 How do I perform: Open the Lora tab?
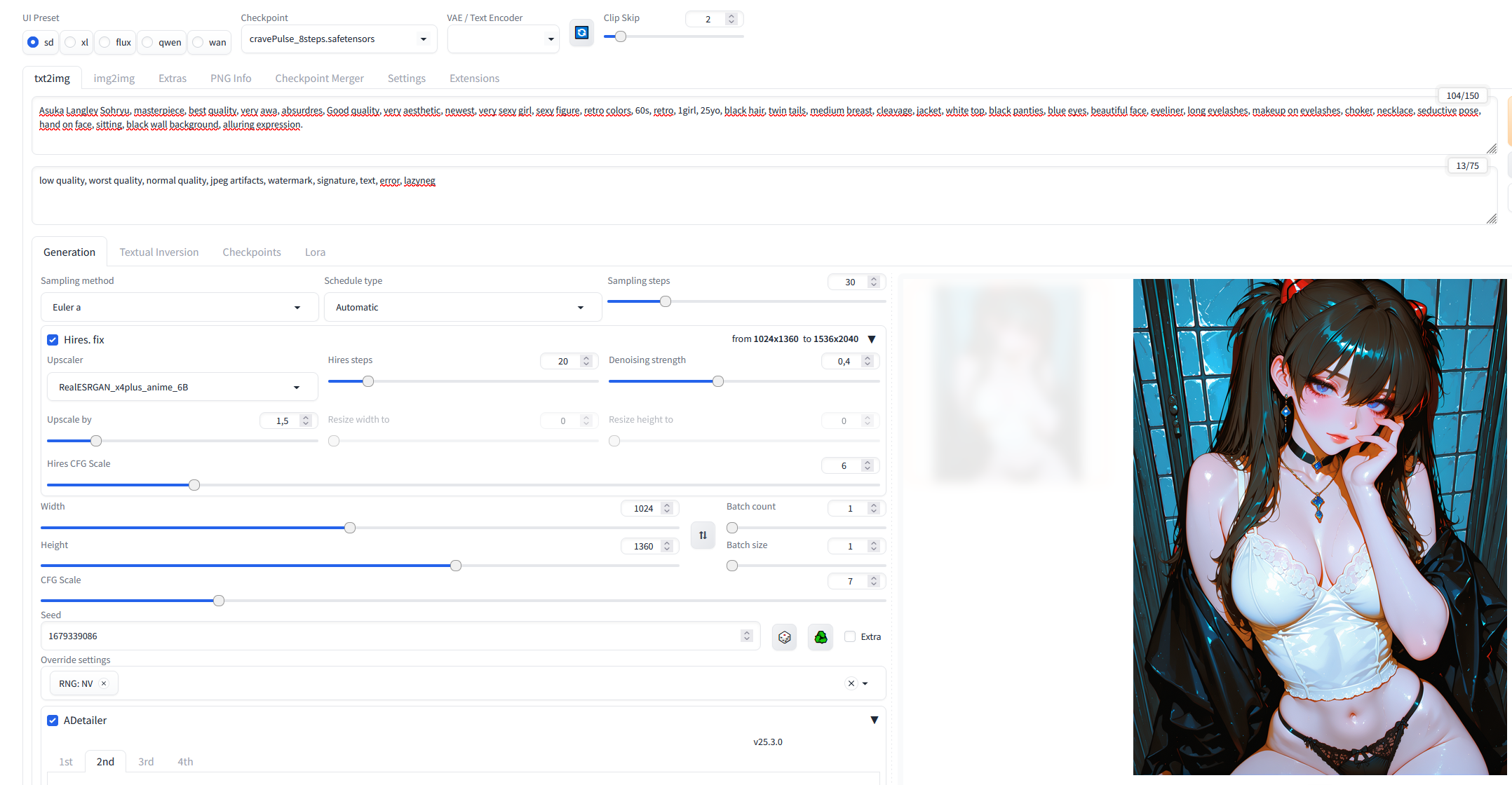(x=315, y=252)
